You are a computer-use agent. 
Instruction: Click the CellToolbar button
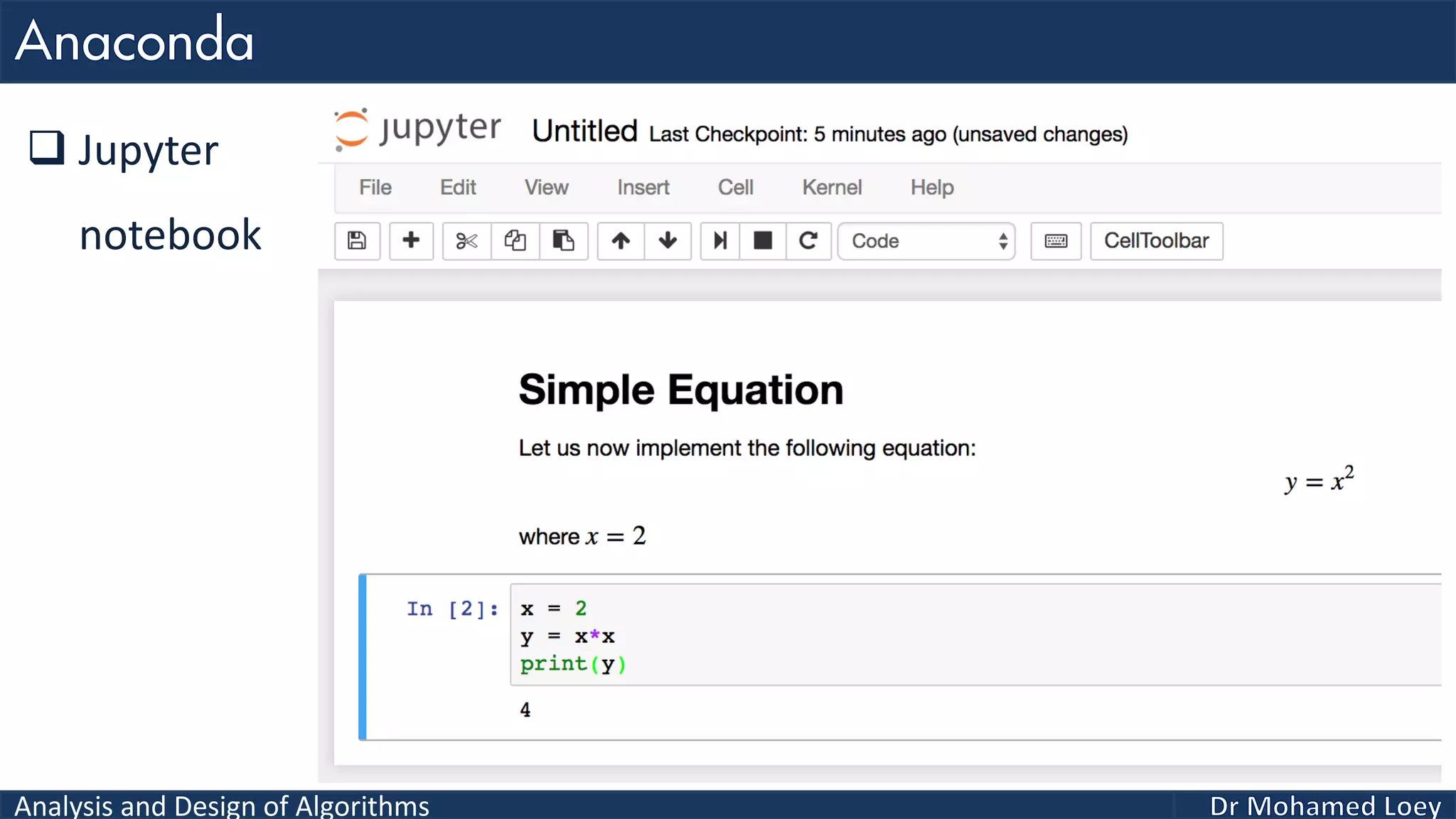[1156, 241]
